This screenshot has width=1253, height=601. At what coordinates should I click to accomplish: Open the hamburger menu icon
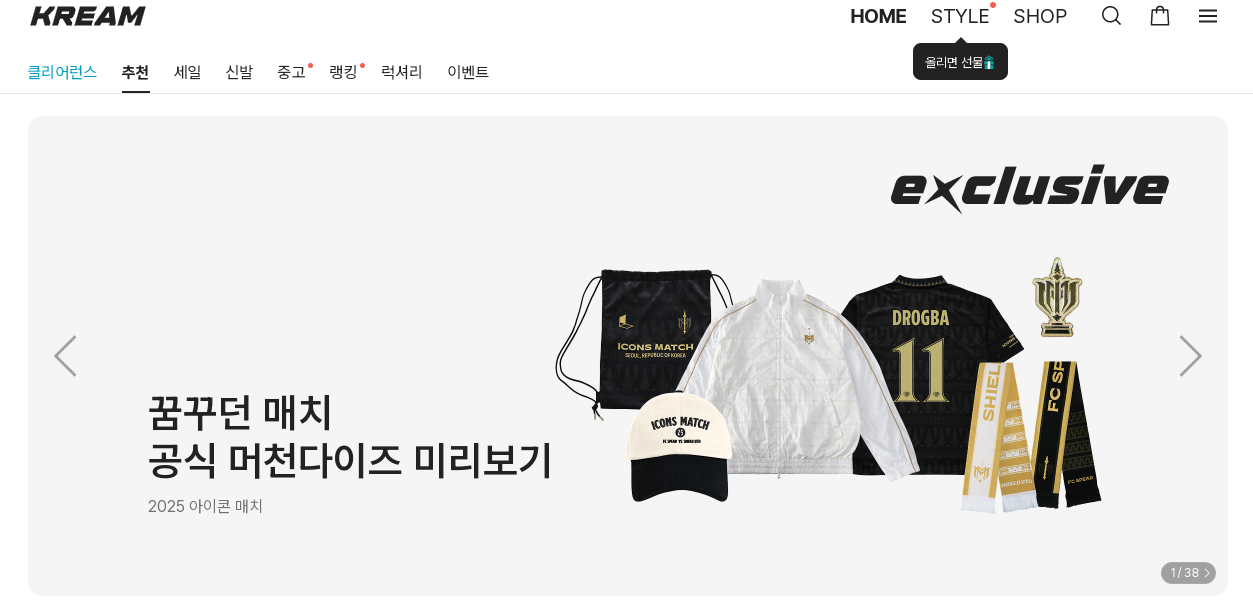[1208, 16]
